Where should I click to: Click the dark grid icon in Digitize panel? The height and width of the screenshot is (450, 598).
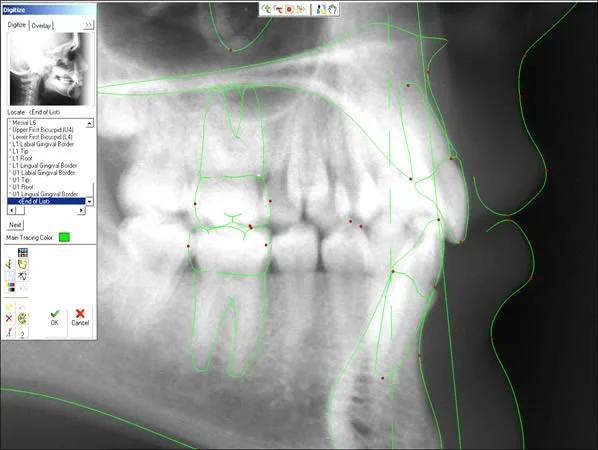tap(23, 252)
